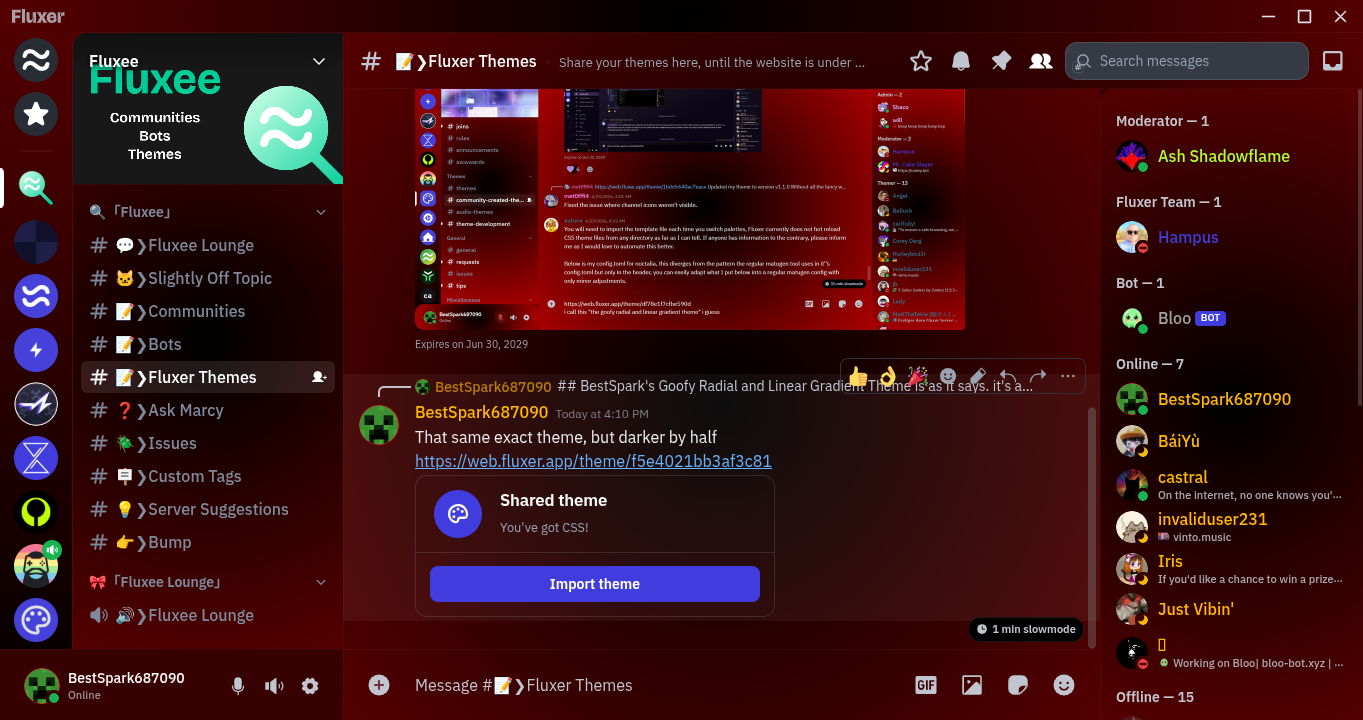Toggle the member list visibility
This screenshot has width=1363, height=720.
pos(1041,61)
